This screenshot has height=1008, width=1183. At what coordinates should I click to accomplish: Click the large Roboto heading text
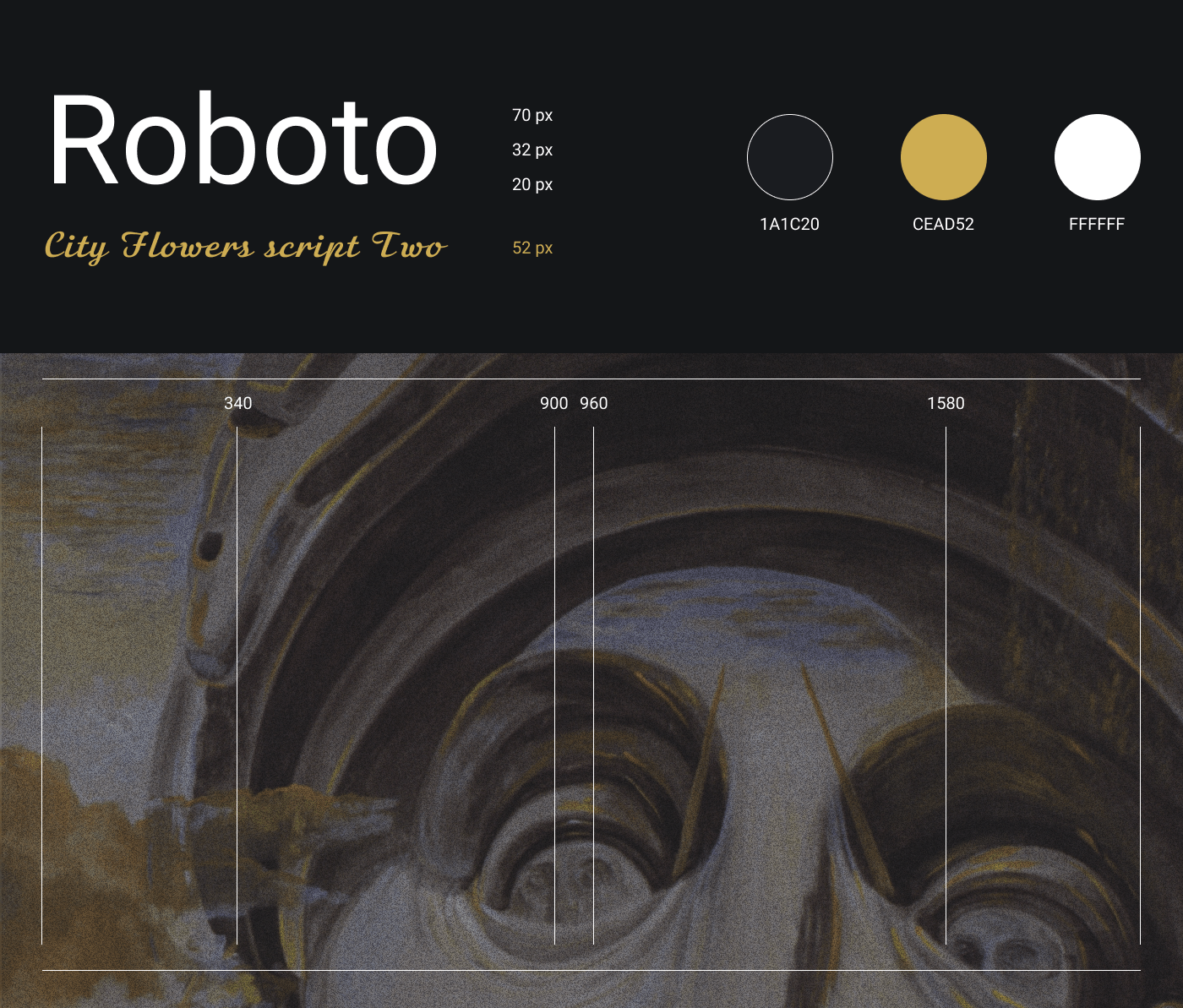(243, 140)
